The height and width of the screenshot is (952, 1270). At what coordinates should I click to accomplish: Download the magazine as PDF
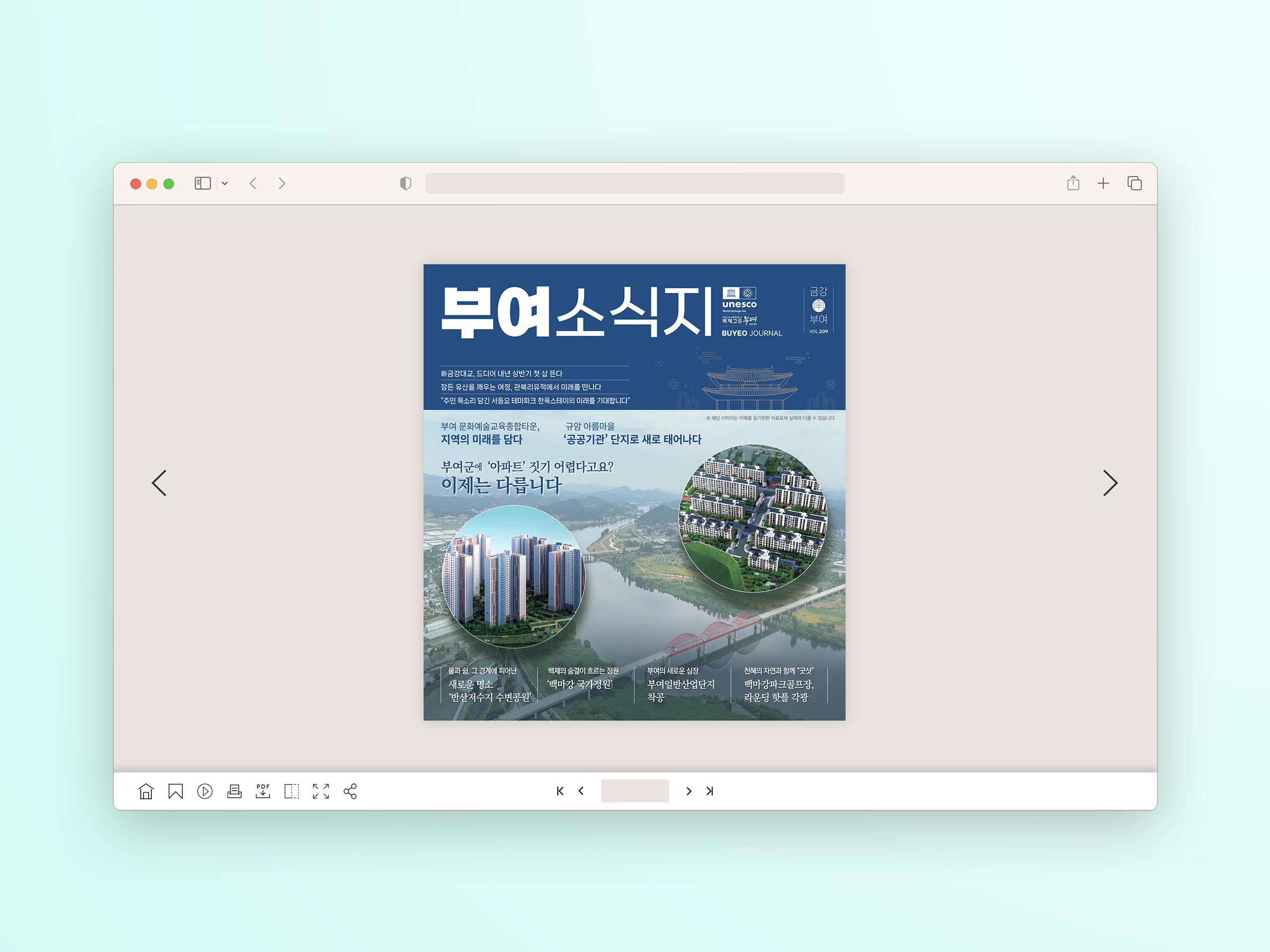click(263, 791)
